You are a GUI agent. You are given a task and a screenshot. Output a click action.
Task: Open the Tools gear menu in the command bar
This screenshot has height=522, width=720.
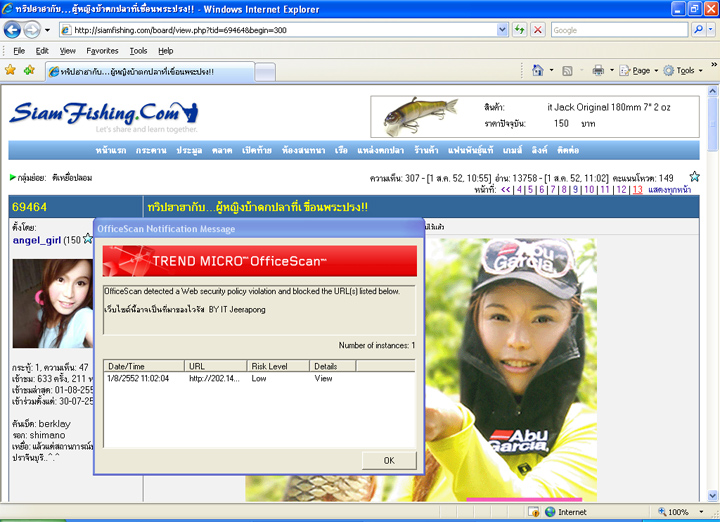[683, 71]
